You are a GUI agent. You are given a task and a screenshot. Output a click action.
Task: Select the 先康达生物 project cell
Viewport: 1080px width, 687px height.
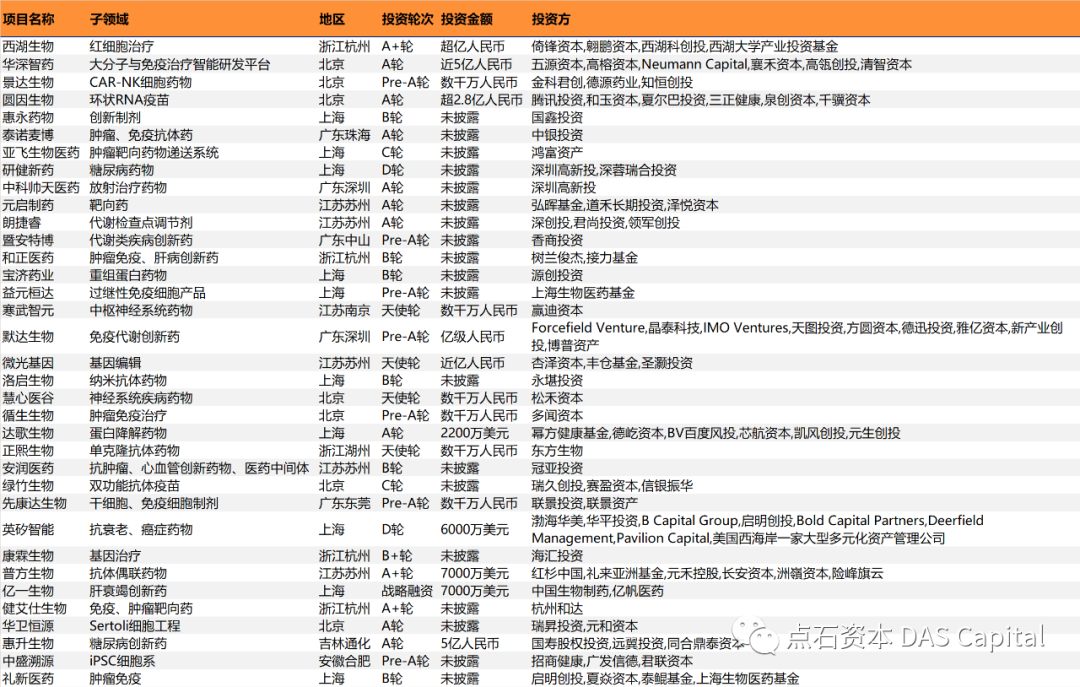pyautogui.click(x=34, y=504)
